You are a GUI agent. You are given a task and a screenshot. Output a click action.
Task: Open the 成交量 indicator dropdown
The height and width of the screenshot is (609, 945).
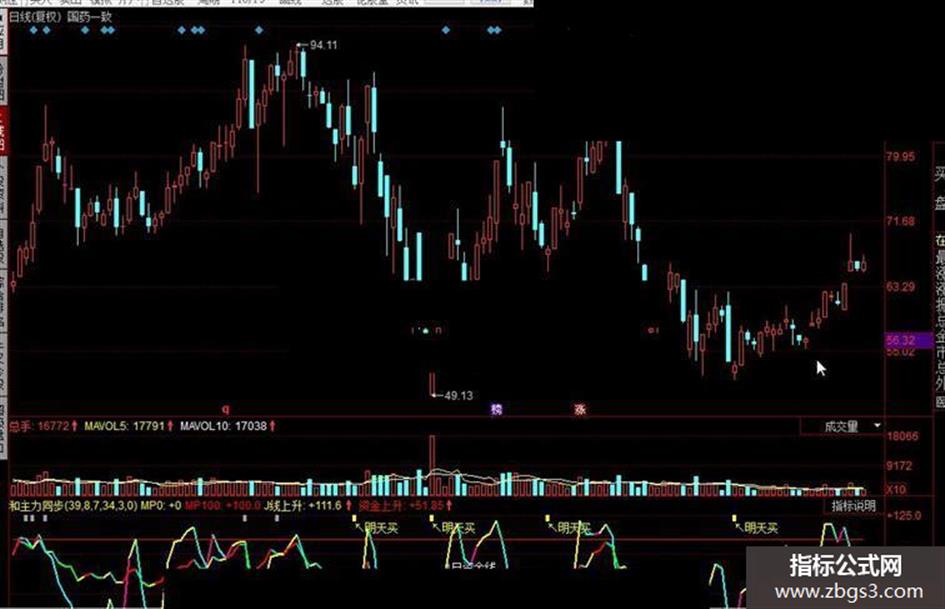[841, 427]
